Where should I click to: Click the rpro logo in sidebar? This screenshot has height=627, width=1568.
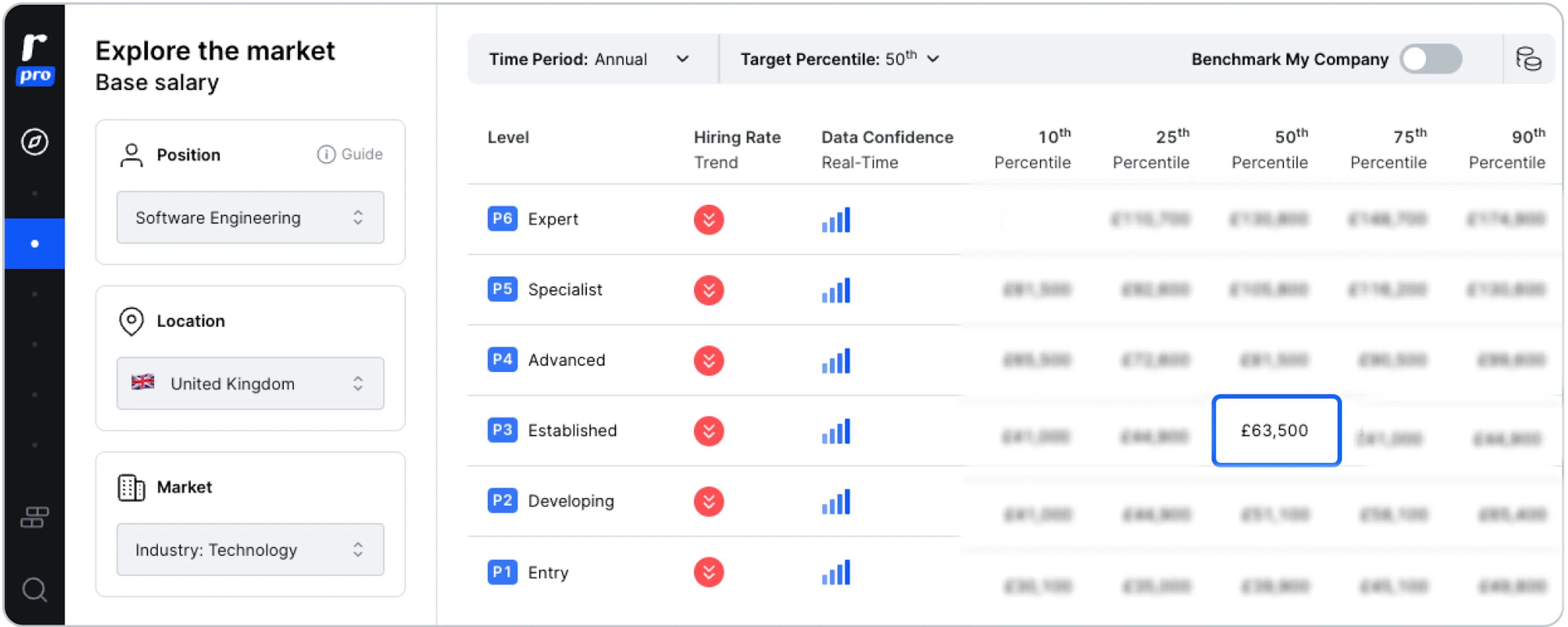(x=35, y=60)
